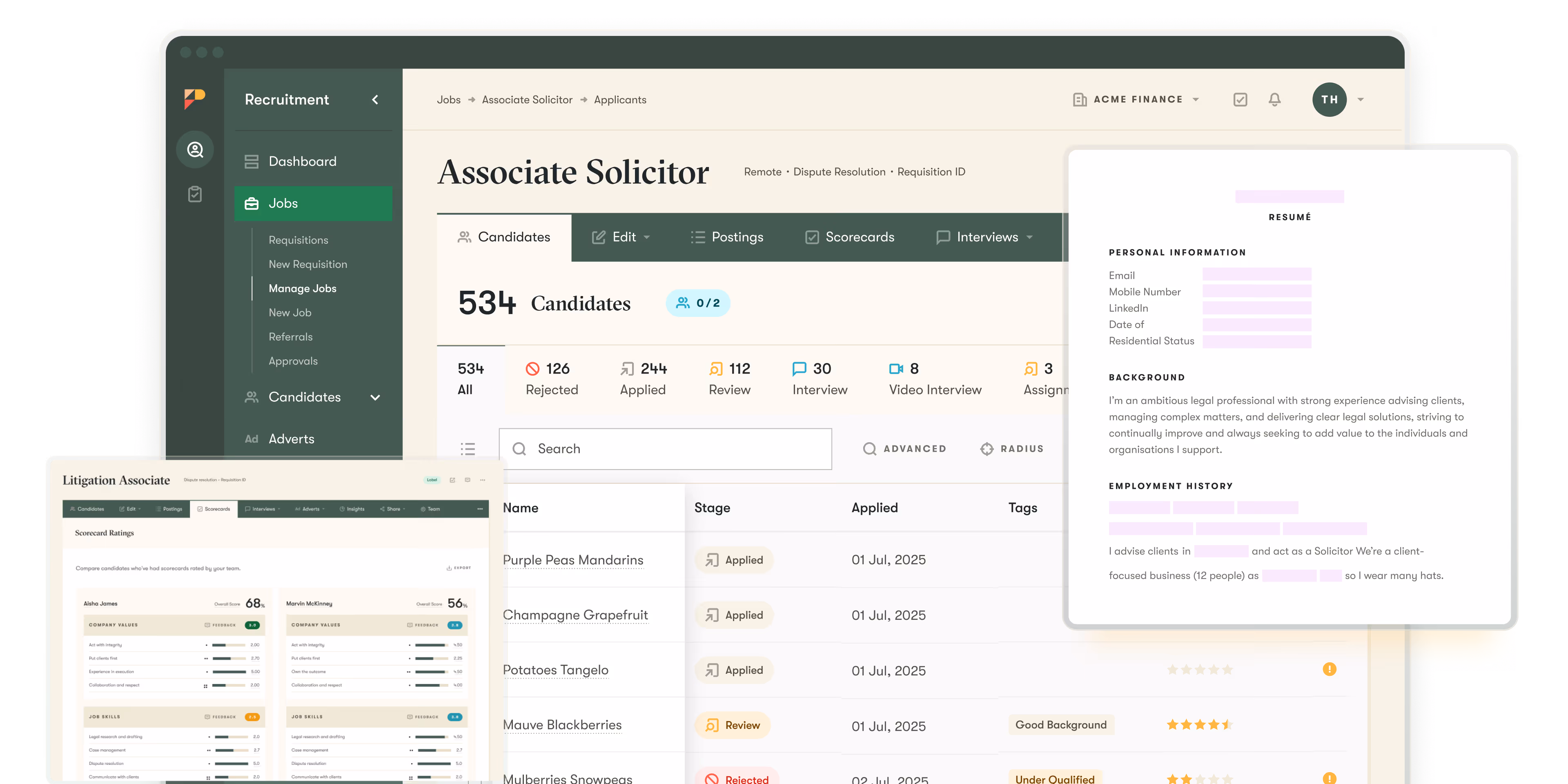1568x784 pixels.
Task: Expand the Candidates sidebar section chevron
Action: pos(375,397)
